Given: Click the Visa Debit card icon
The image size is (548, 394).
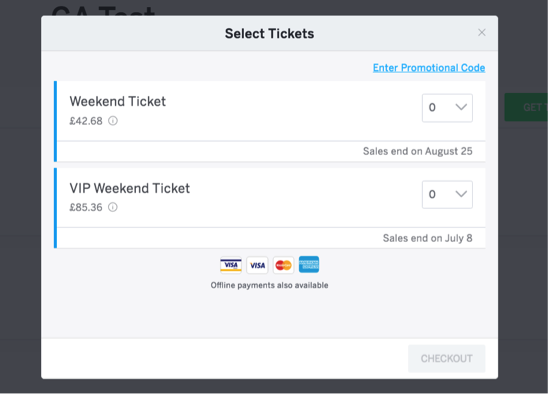Looking at the screenshot, I should (x=231, y=265).
